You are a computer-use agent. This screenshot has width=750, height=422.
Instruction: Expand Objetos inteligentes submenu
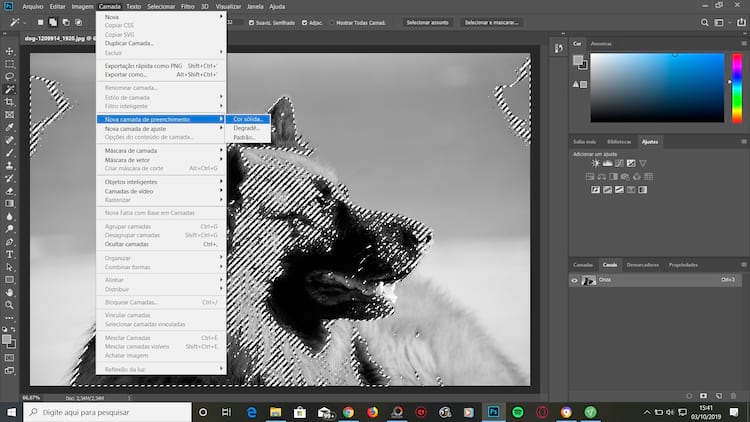click(161, 182)
